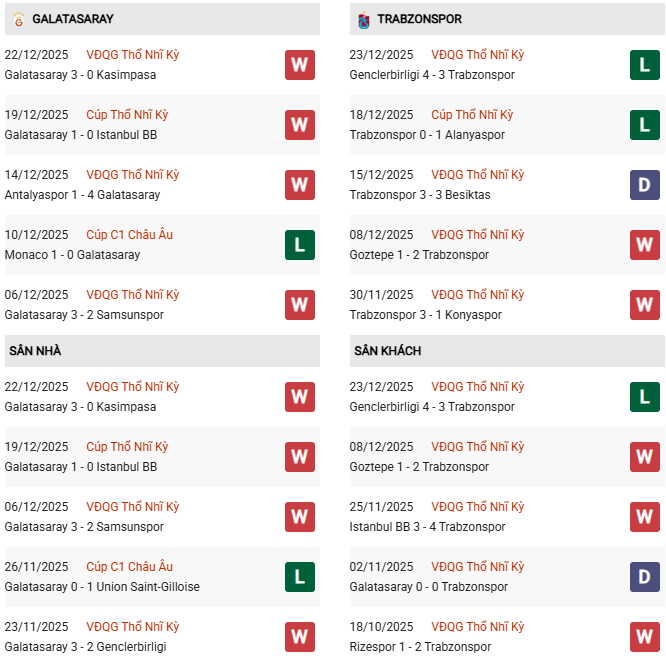The image size is (666, 661).
Task: Click the Galatasaray club logo icon
Action: (17, 19)
